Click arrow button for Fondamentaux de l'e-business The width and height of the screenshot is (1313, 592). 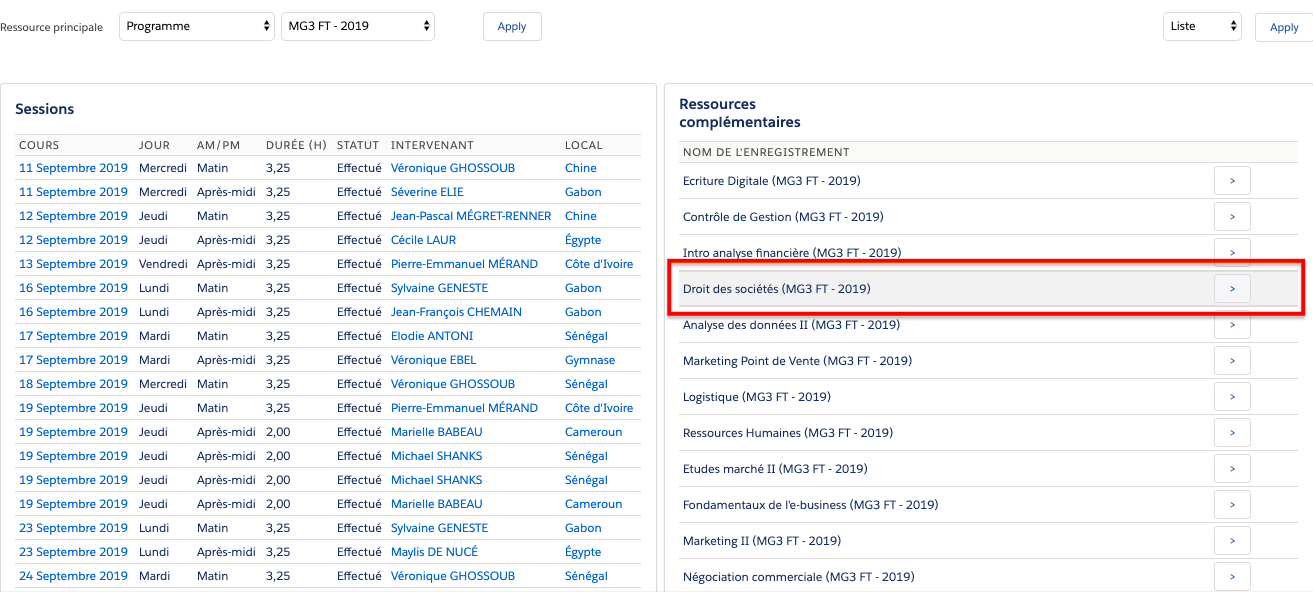coord(1232,505)
